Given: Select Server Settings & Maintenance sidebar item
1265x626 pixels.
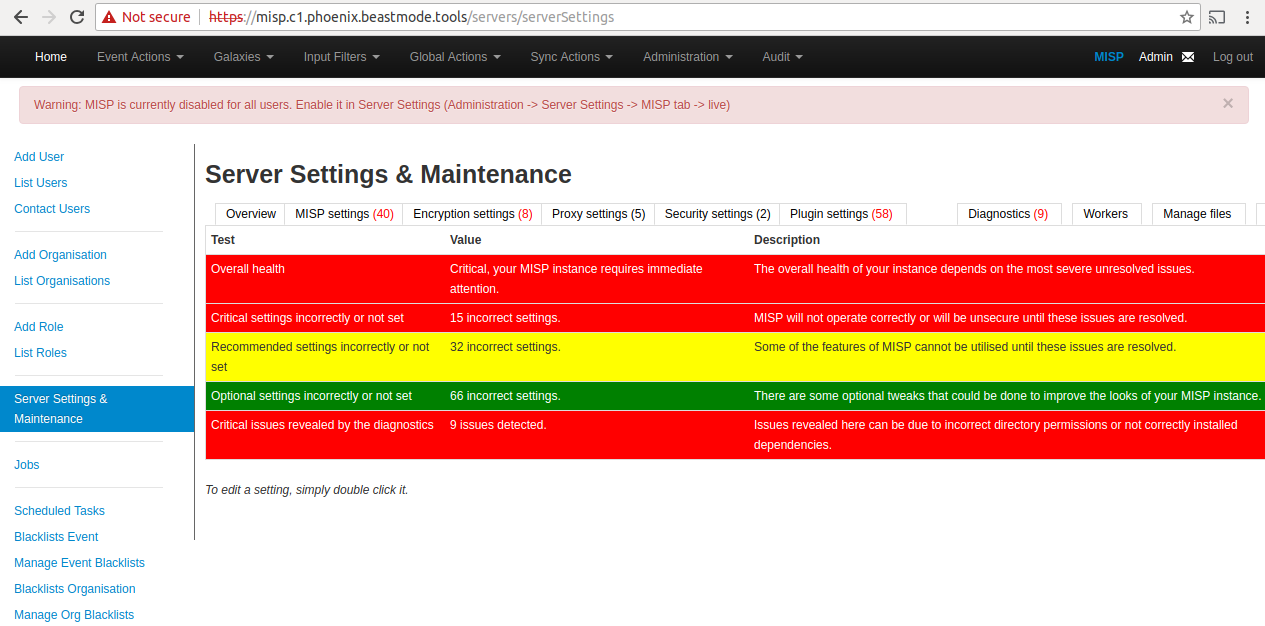Looking at the screenshot, I should click(x=97, y=409).
